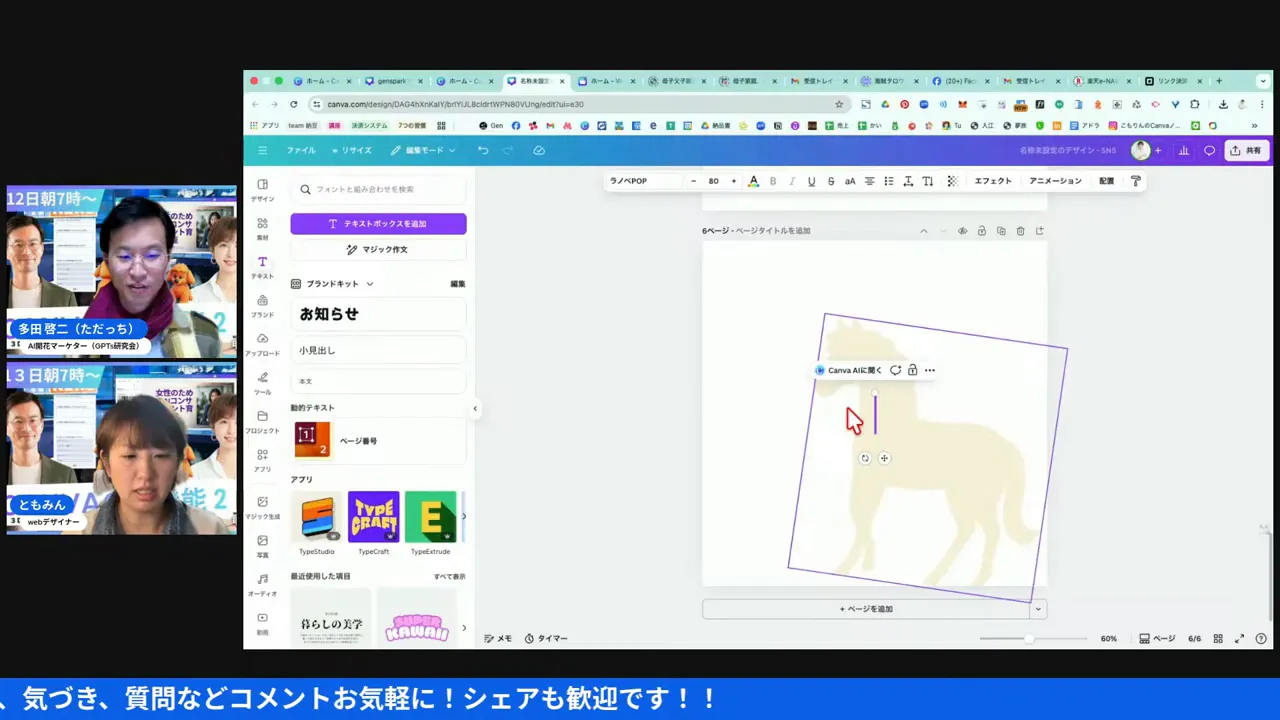Expand the ブランドキット section chevron
This screenshot has width=1280, height=720.
[x=369, y=283]
